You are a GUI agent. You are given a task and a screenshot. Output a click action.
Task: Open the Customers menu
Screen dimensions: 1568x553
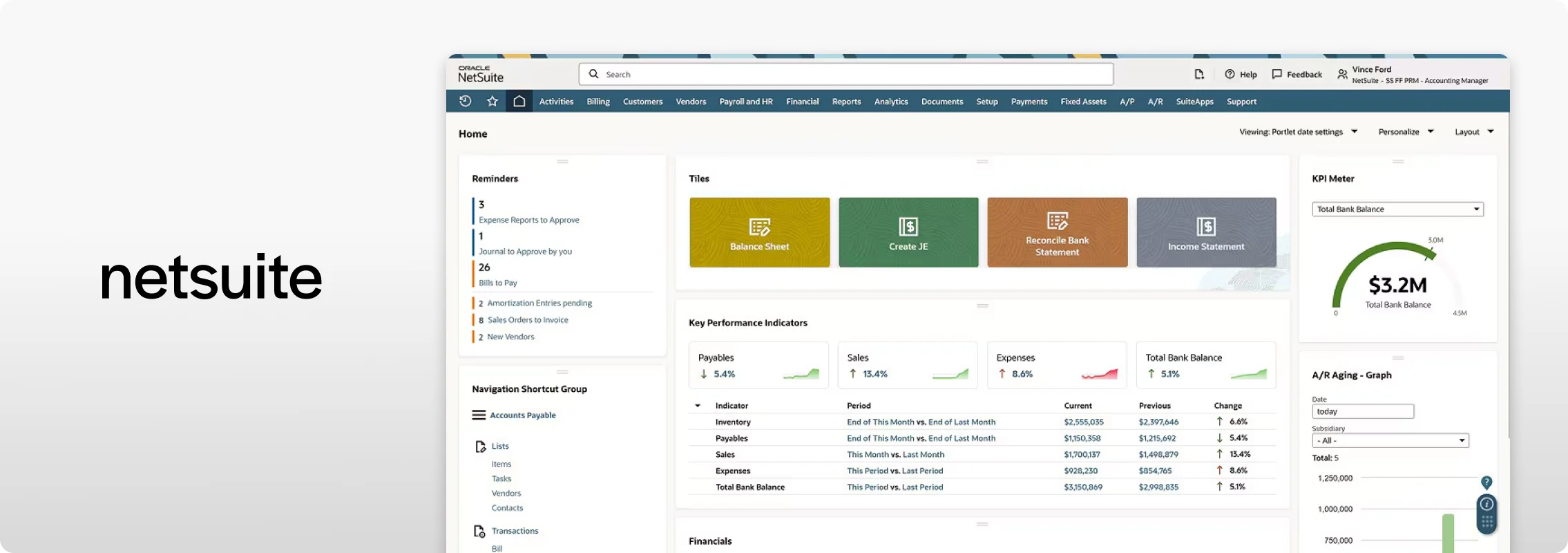pos(642,102)
